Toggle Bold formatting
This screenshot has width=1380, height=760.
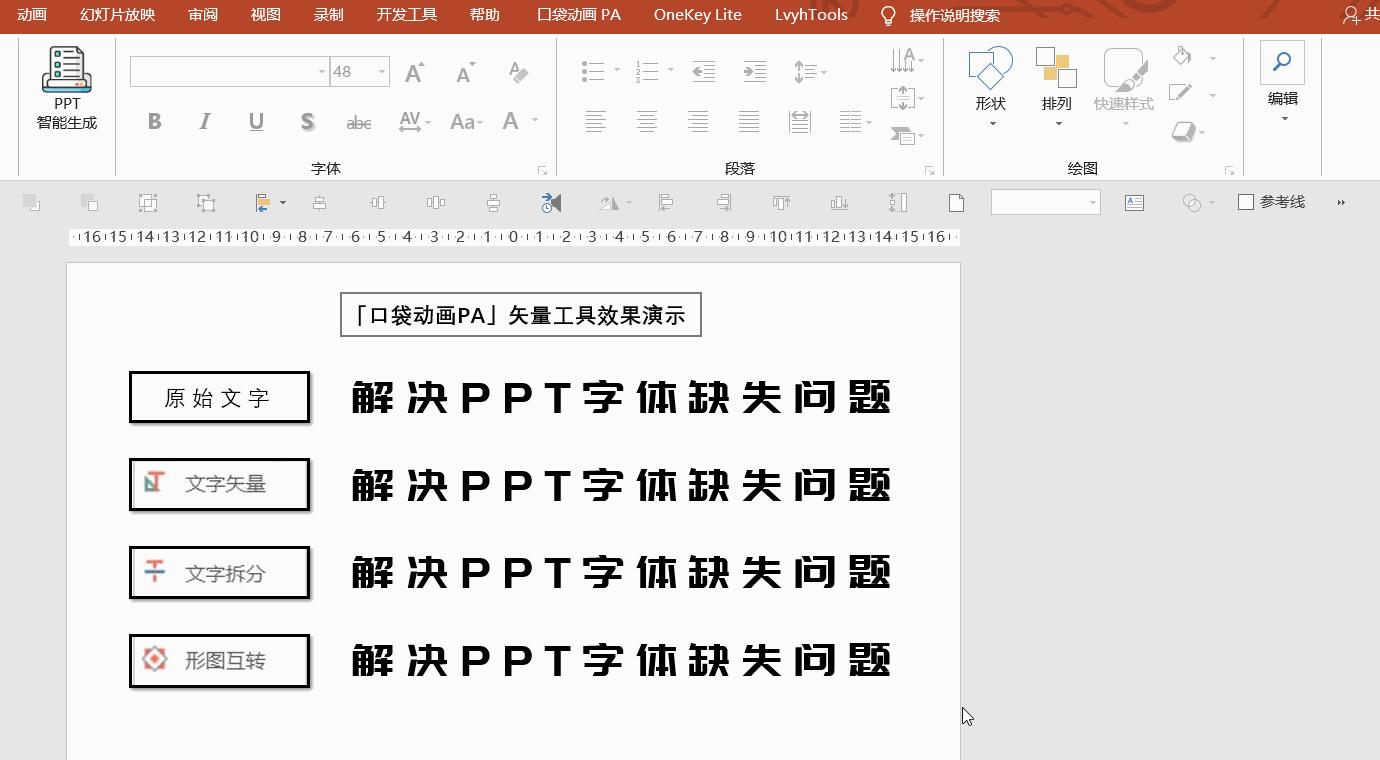[155, 121]
